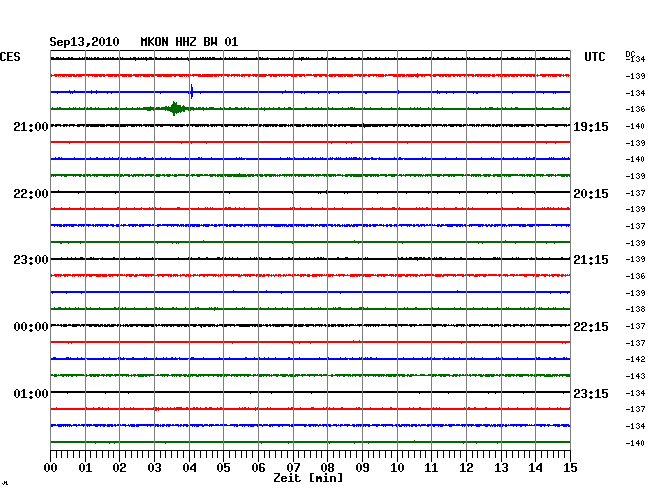Click the "03" minute axis label

(x=154, y=468)
